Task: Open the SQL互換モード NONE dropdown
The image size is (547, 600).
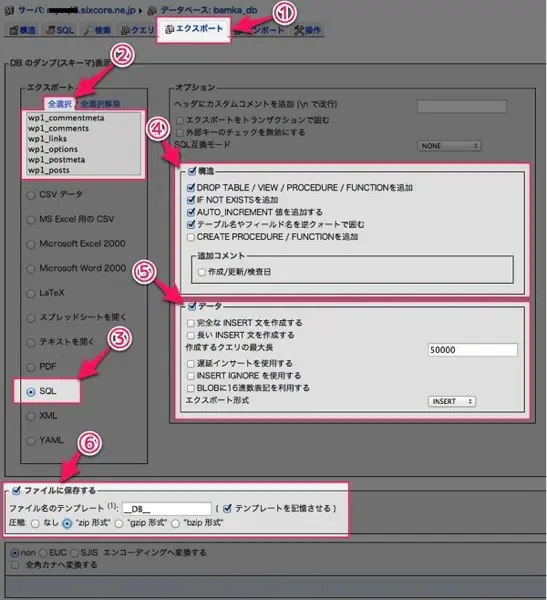Action: [x=449, y=146]
